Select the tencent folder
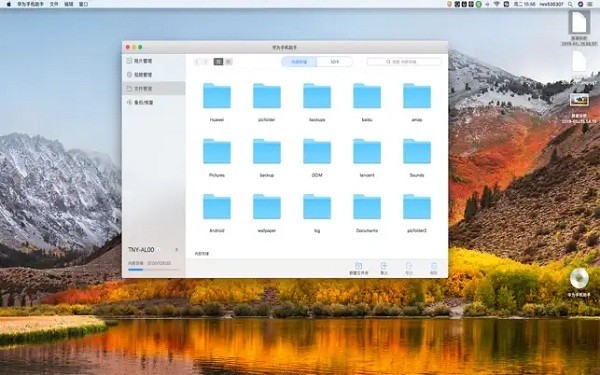This screenshot has height=375, width=600. (x=367, y=151)
